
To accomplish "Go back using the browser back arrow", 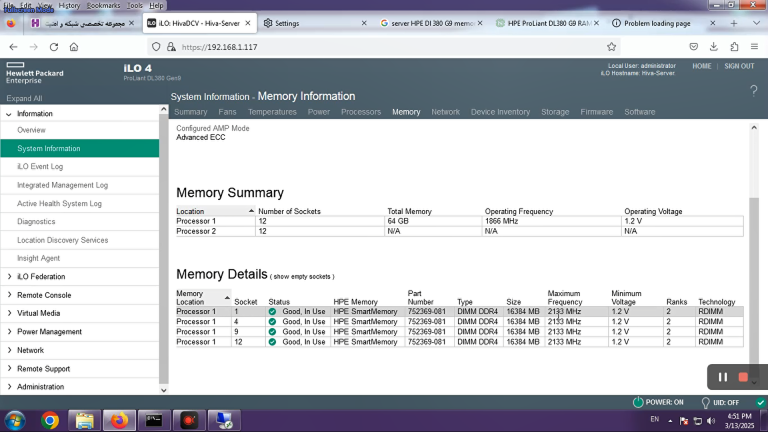I will (13, 47).
